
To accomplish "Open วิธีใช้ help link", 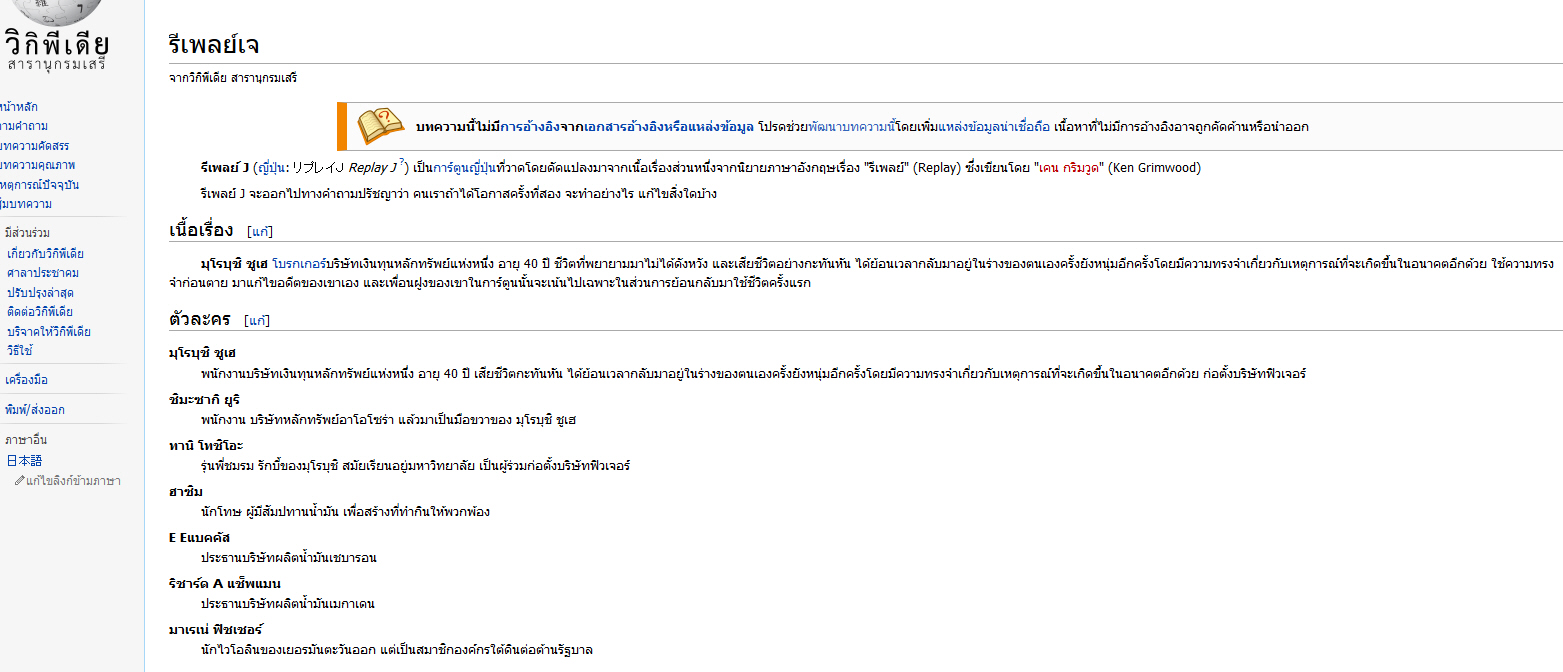I will coord(21,351).
